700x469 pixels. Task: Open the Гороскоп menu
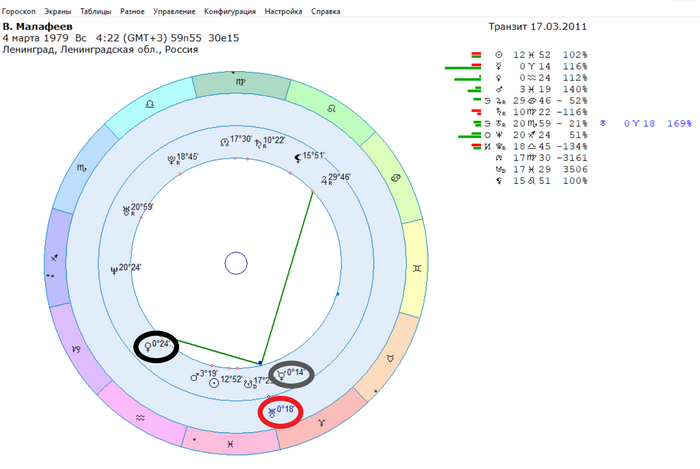tap(19, 12)
